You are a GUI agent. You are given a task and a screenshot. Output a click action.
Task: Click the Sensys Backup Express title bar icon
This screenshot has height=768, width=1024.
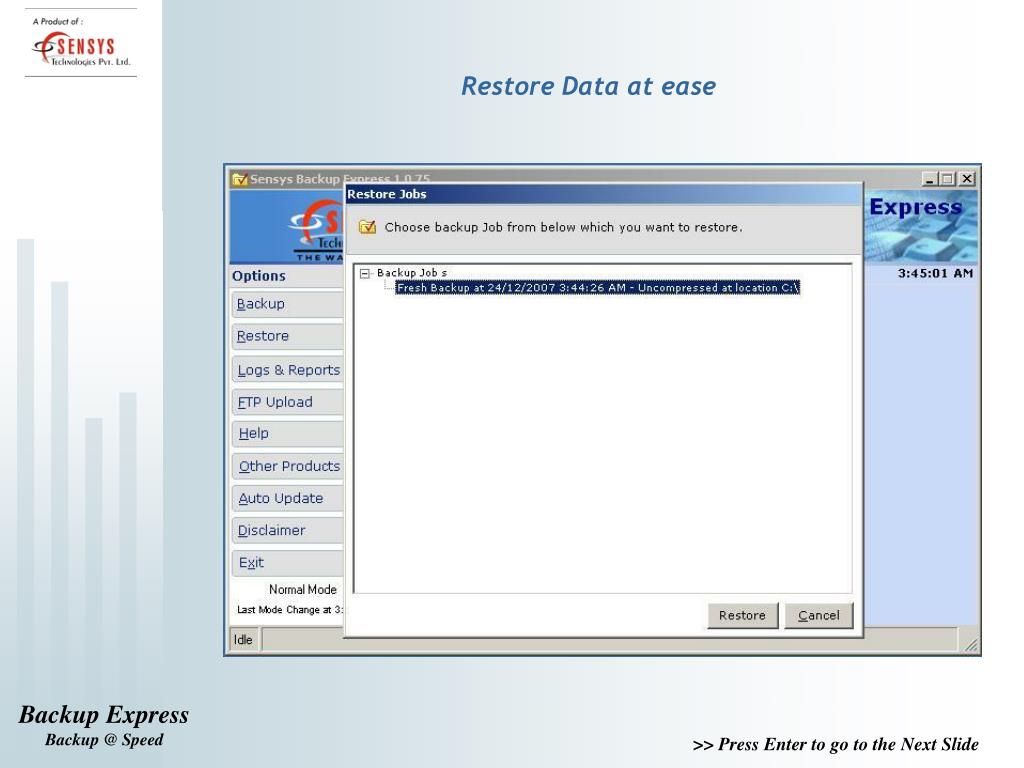240,179
